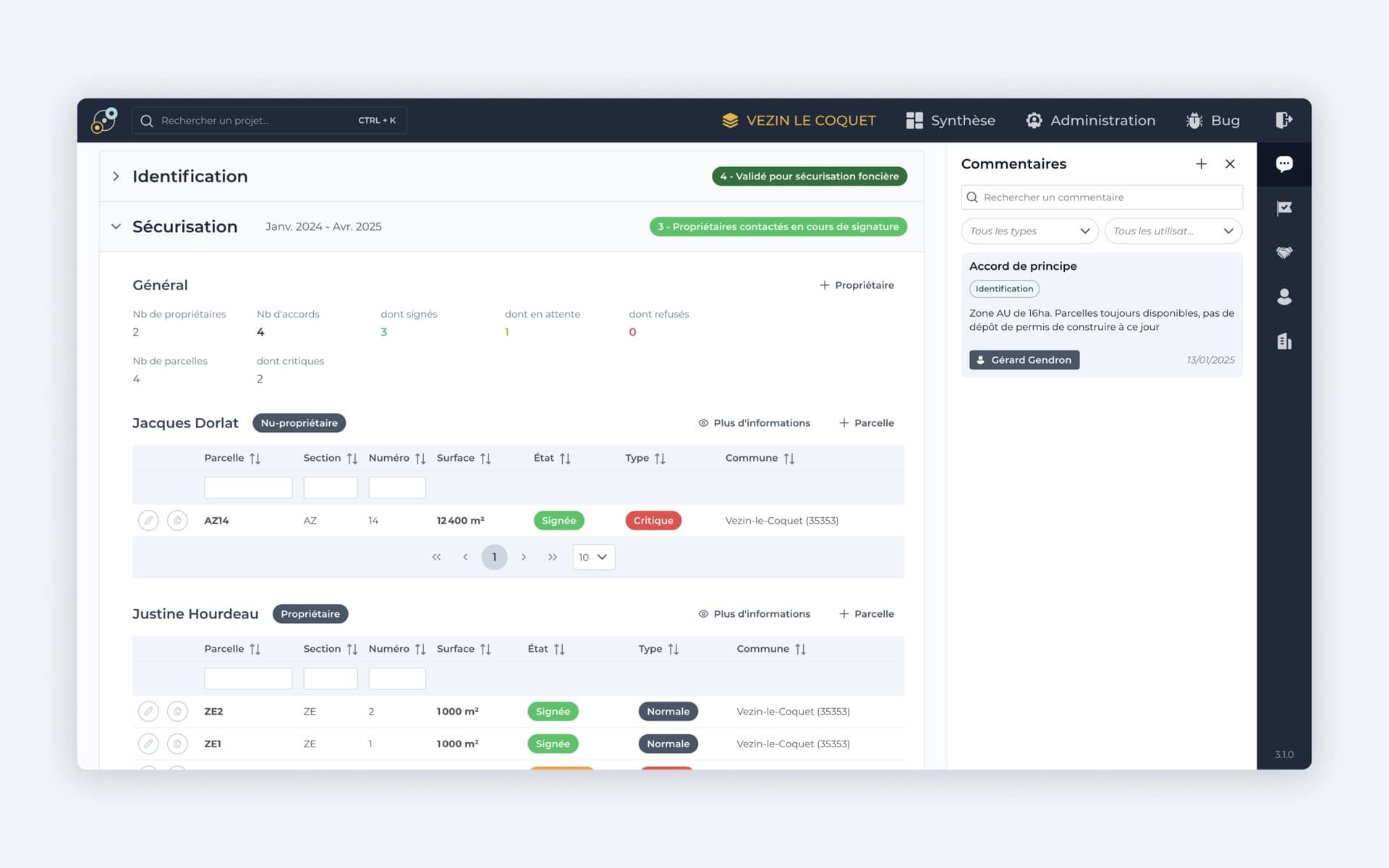The width and height of the screenshot is (1389, 868).
Task: Select current page number 1
Action: click(x=494, y=557)
